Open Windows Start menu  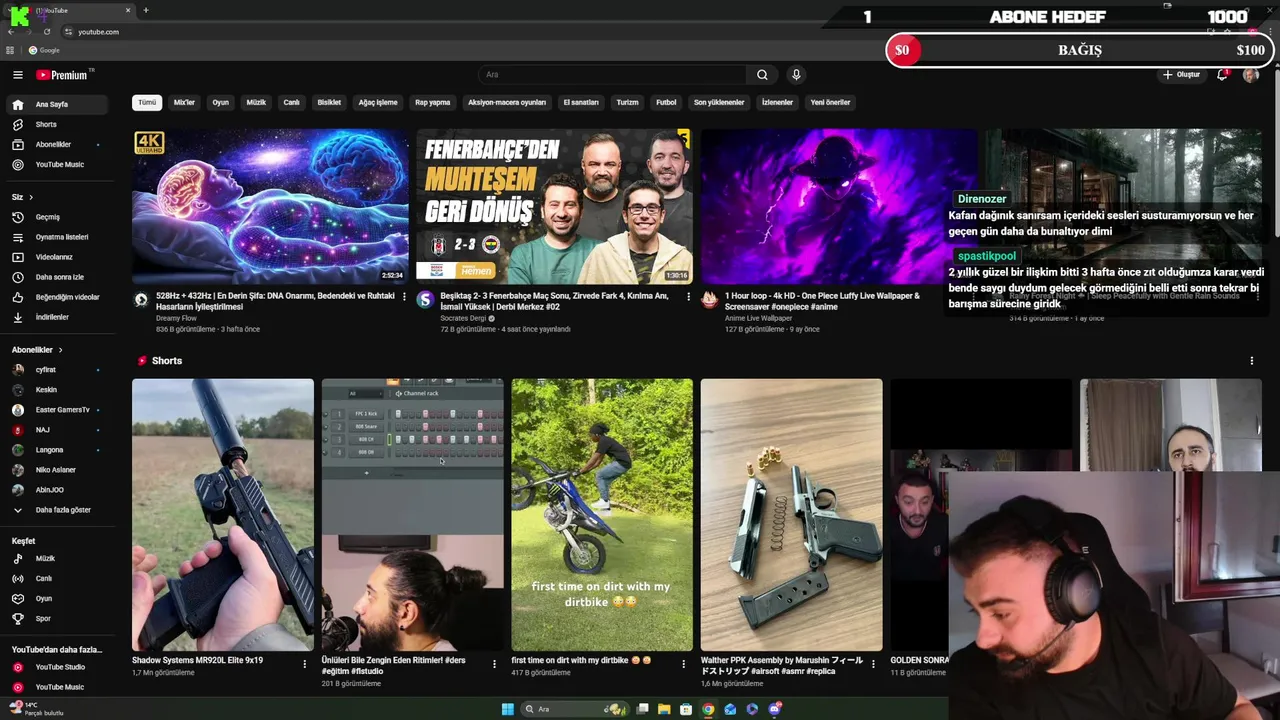pyautogui.click(x=507, y=709)
